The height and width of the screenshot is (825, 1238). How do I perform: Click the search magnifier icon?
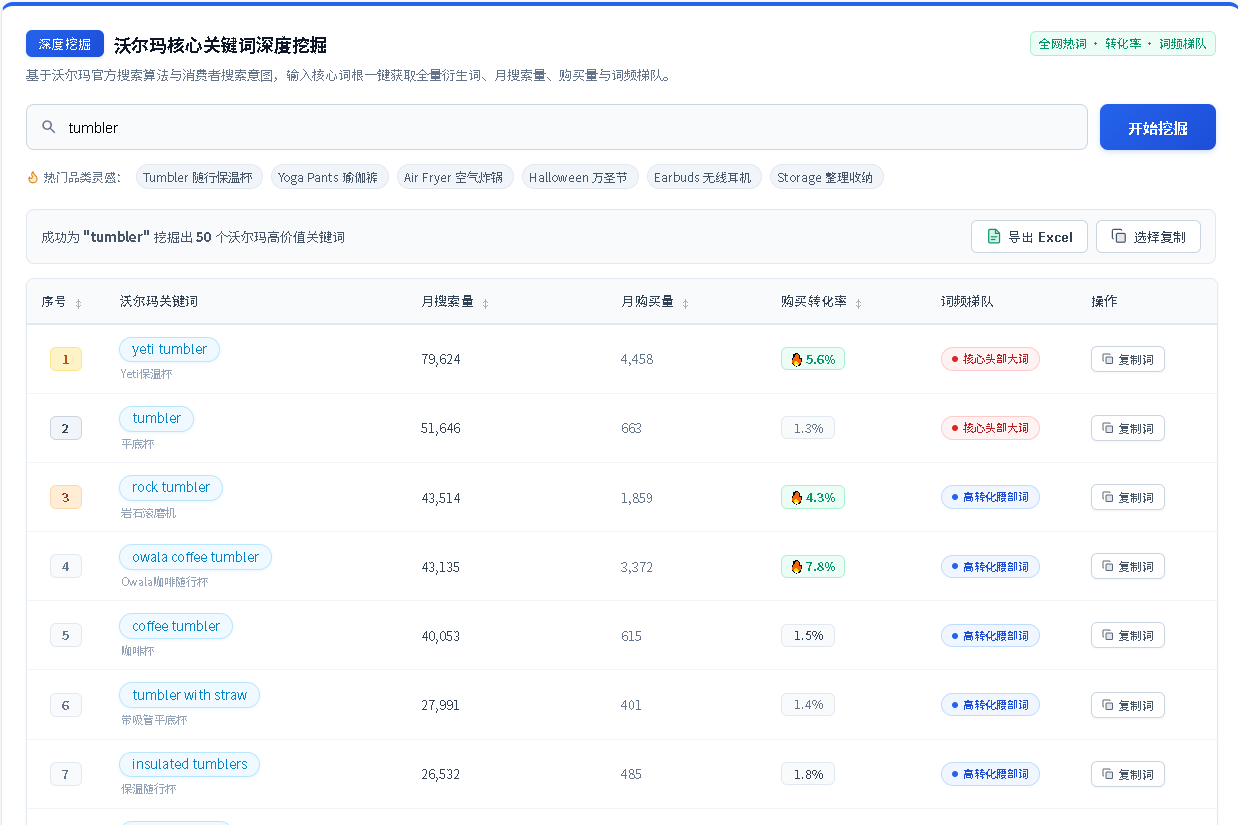[48, 127]
